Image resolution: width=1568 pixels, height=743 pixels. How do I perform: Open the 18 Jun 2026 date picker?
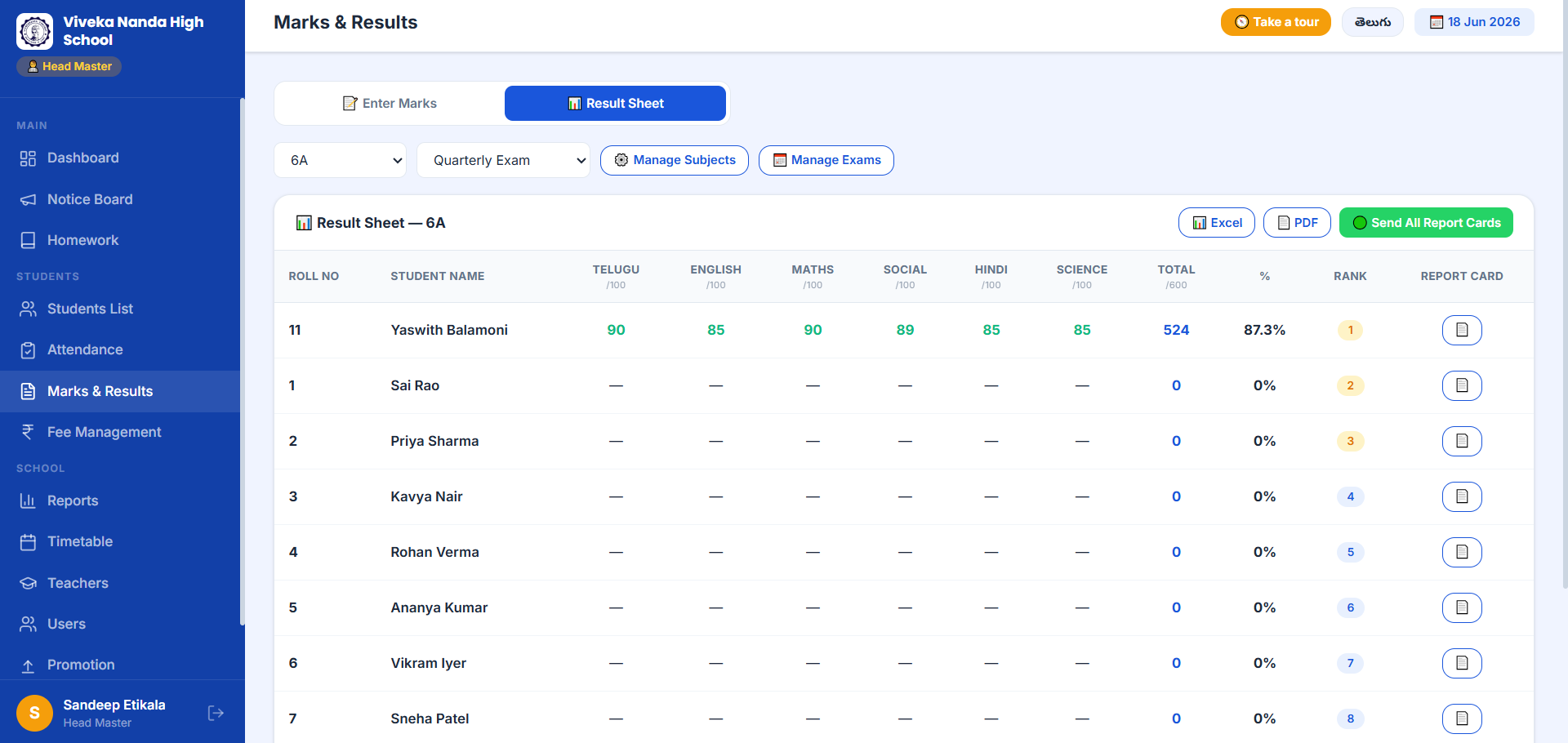click(x=1474, y=22)
